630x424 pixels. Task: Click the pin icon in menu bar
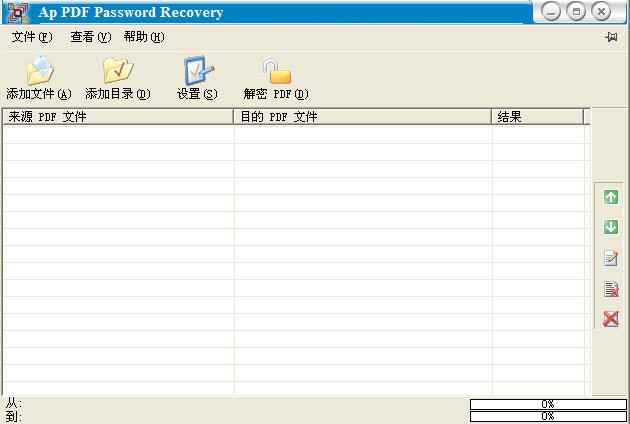click(611, 37)
